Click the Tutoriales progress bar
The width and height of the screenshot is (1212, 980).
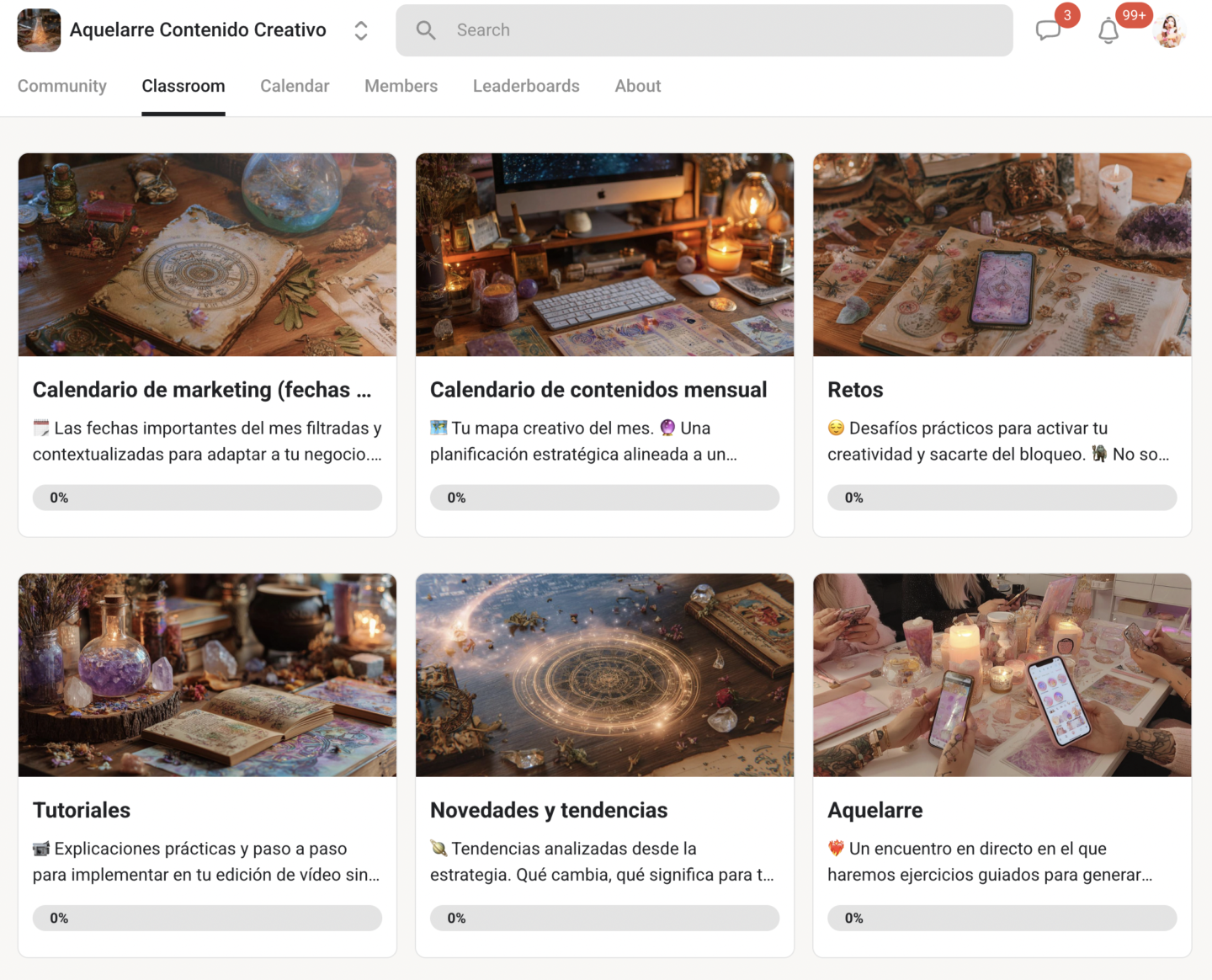coord(207,918)
